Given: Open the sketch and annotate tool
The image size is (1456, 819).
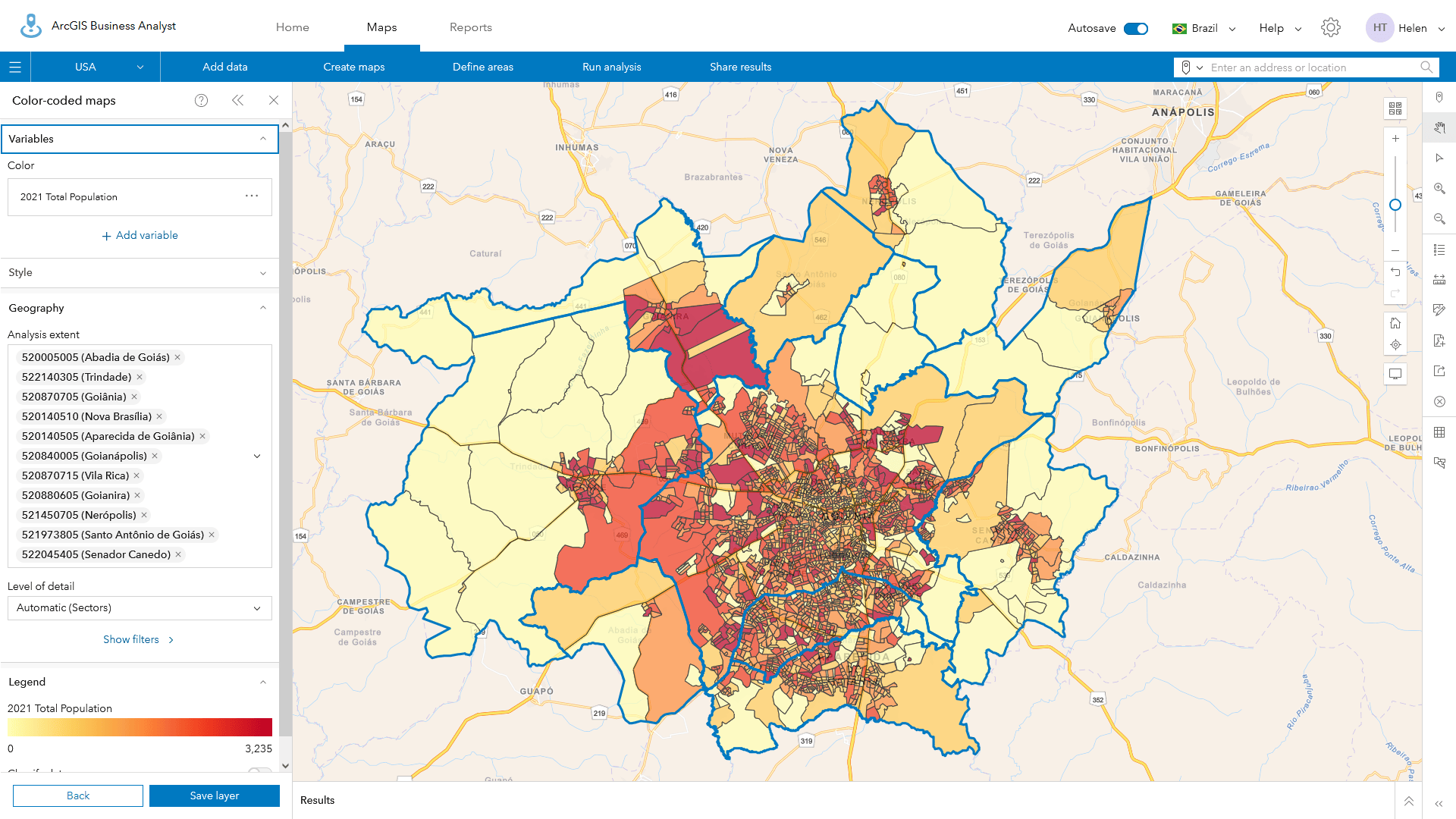Looking at the screenshot, I should [x=1439, y=309].
